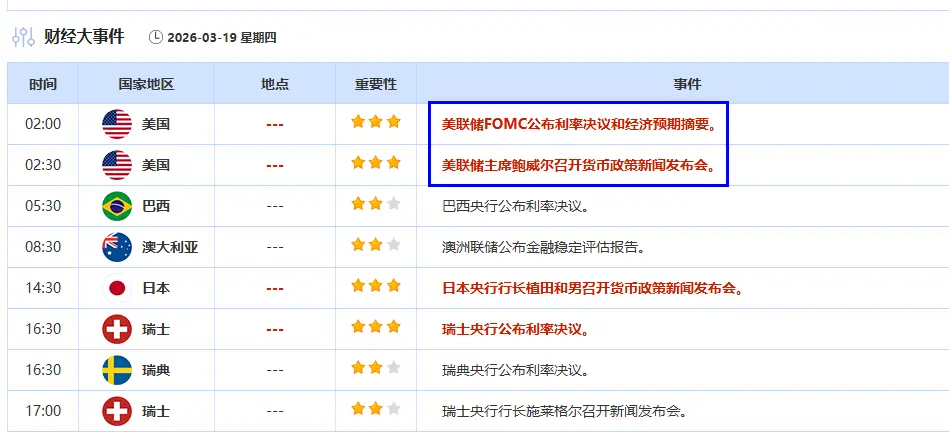This screenshot has width=949, height=432.
Task: Click the 地点 dashes in the 巴西 row
Action: (275, 206)
